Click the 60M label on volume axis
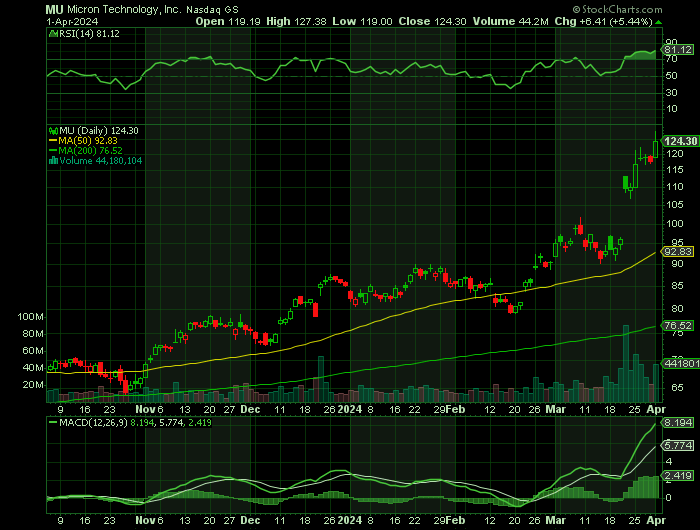 click(33, 351)
